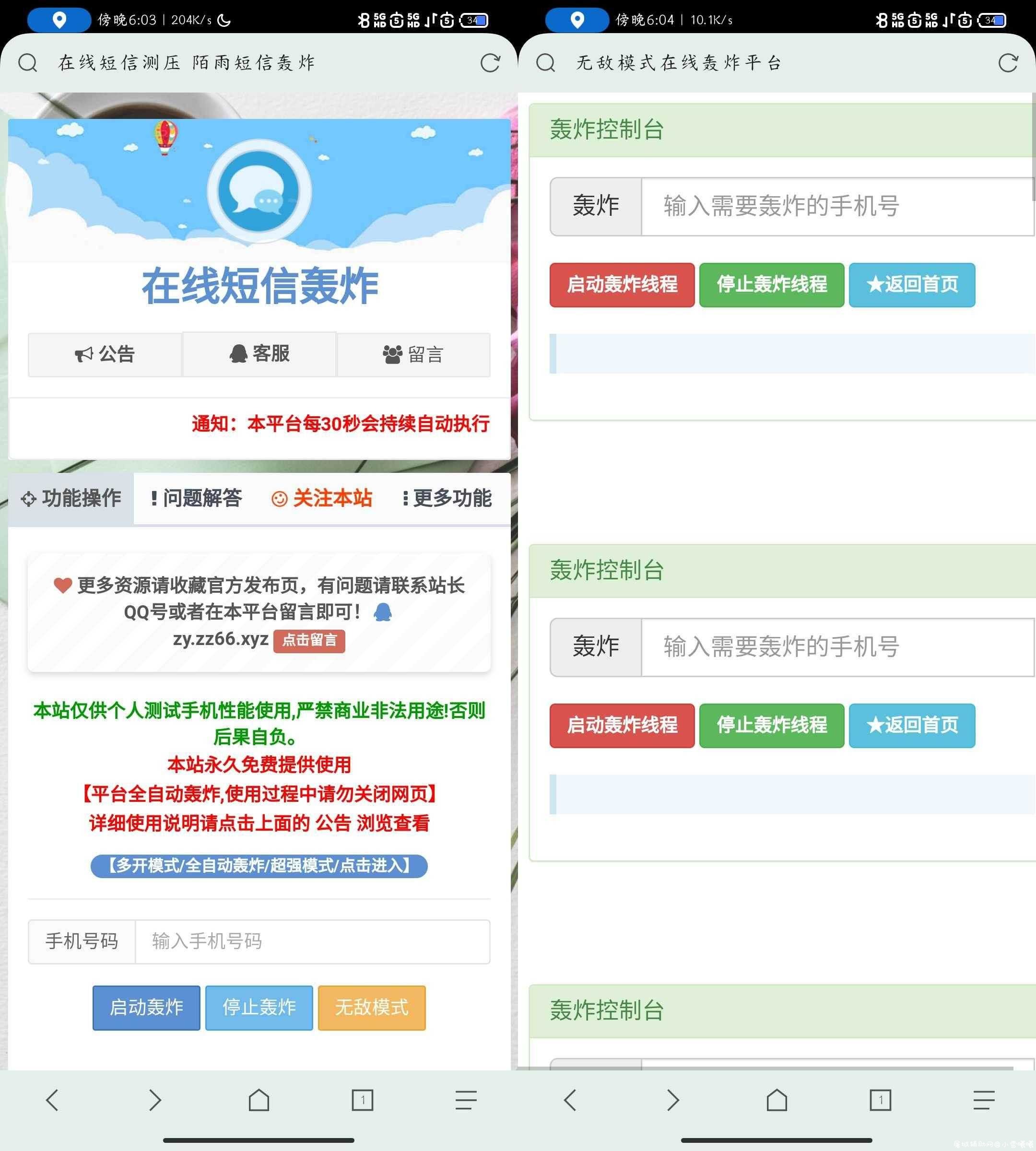Tap Bluetooth icon in left status bar
The width and height of the screenshot is (1036, 1151).
363,21
